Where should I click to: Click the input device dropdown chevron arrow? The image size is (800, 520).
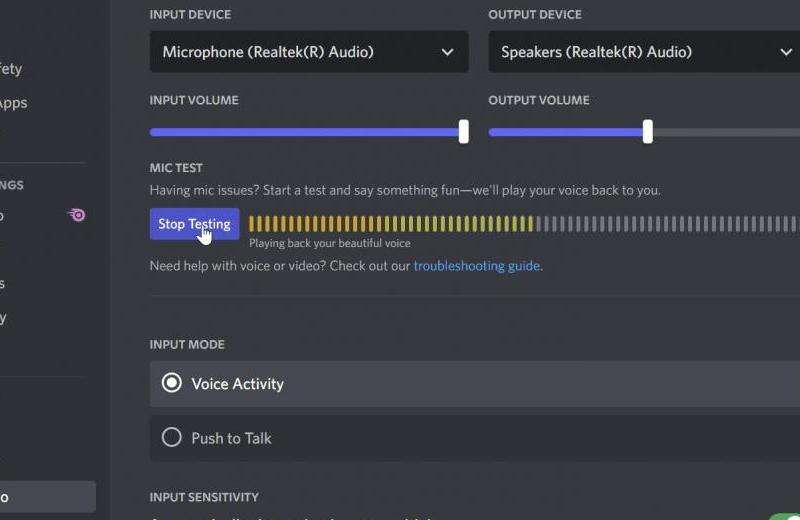point(447,52)
